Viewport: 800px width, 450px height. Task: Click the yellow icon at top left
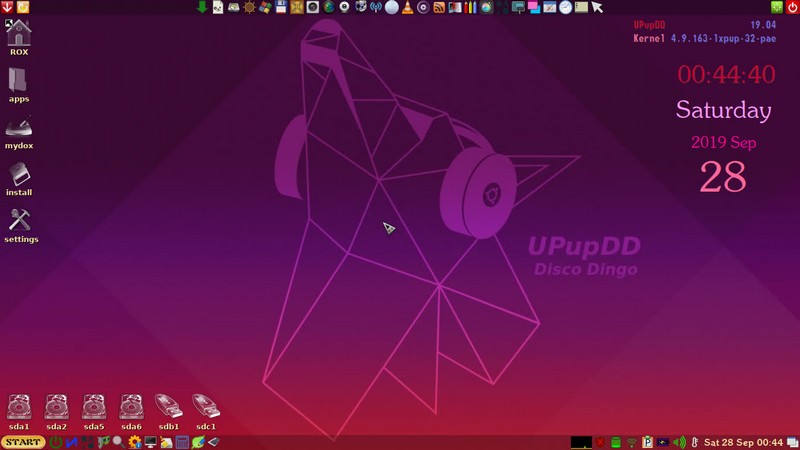23,7
